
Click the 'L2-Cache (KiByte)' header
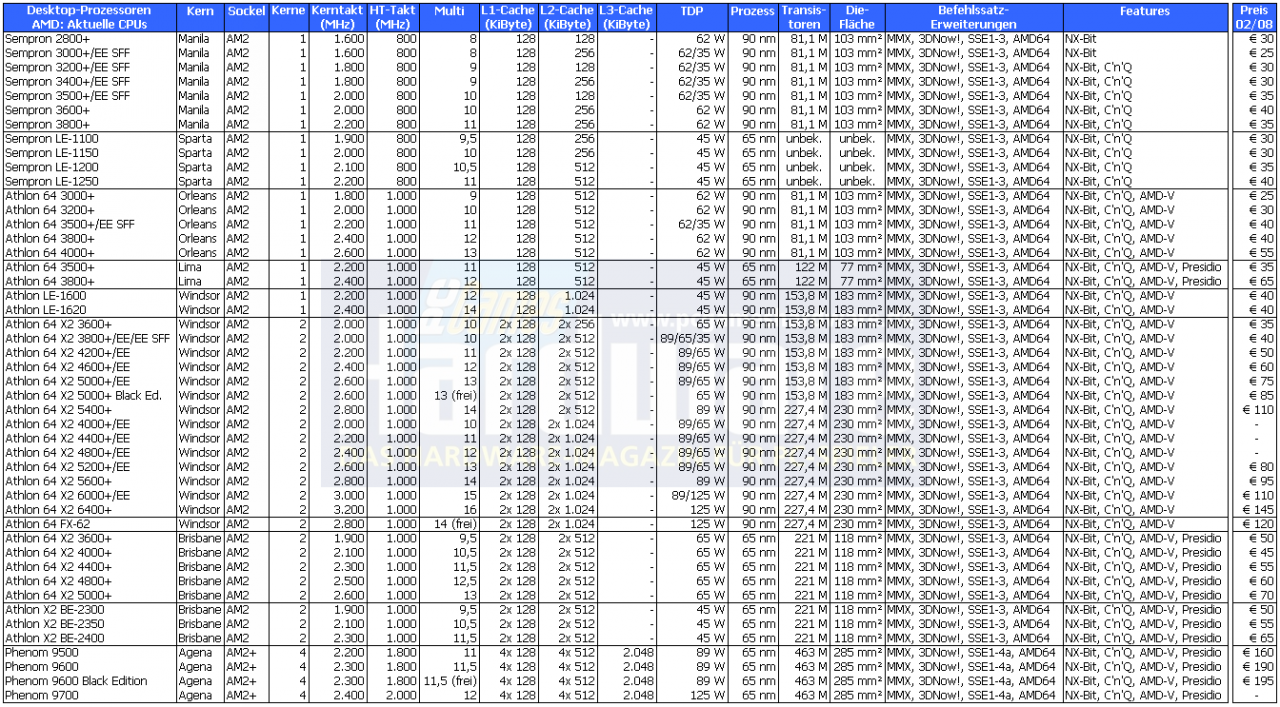(x=568, y=17)
